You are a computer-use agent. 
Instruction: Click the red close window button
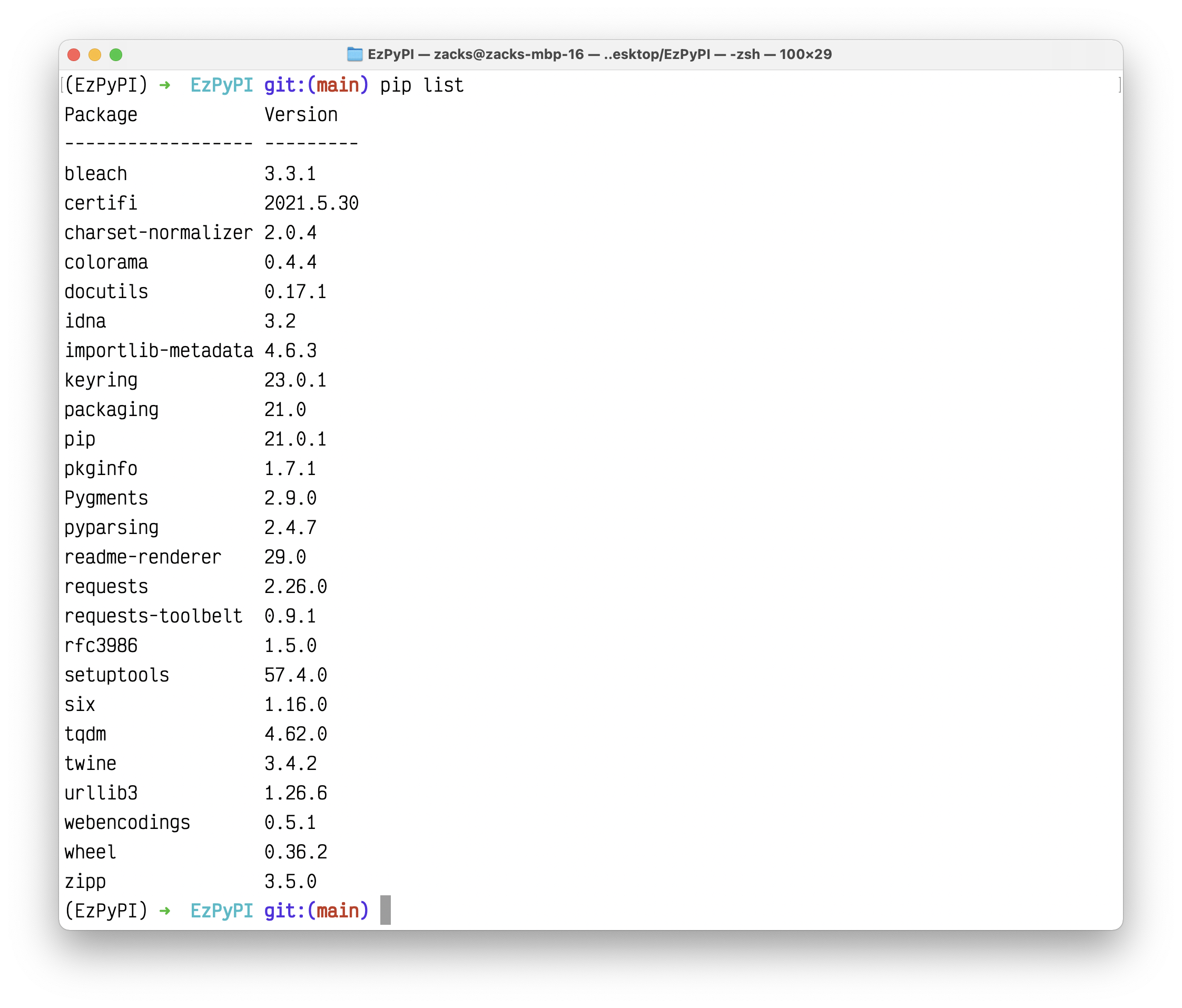click(74, 55)
